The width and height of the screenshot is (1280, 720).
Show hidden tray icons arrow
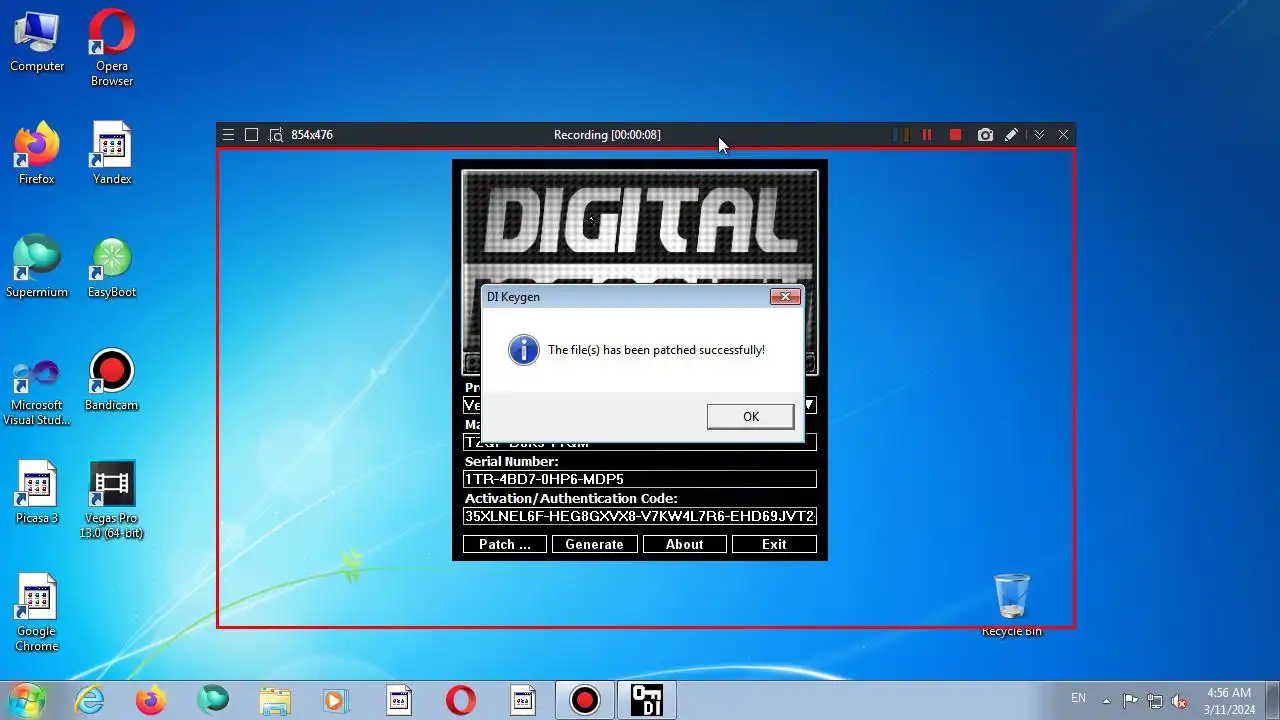click(1106, 701)
